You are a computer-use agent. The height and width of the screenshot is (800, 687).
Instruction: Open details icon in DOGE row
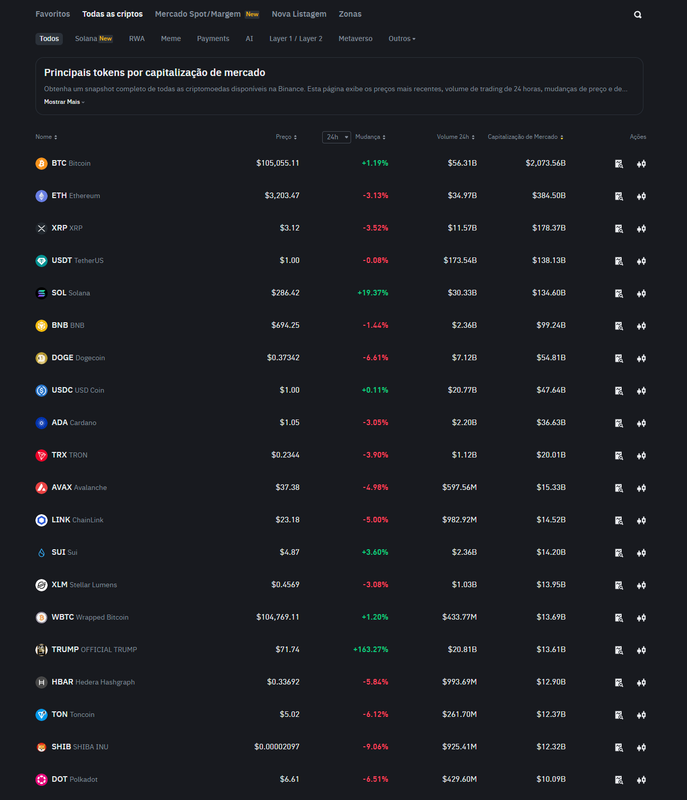(x=619, y=358)
